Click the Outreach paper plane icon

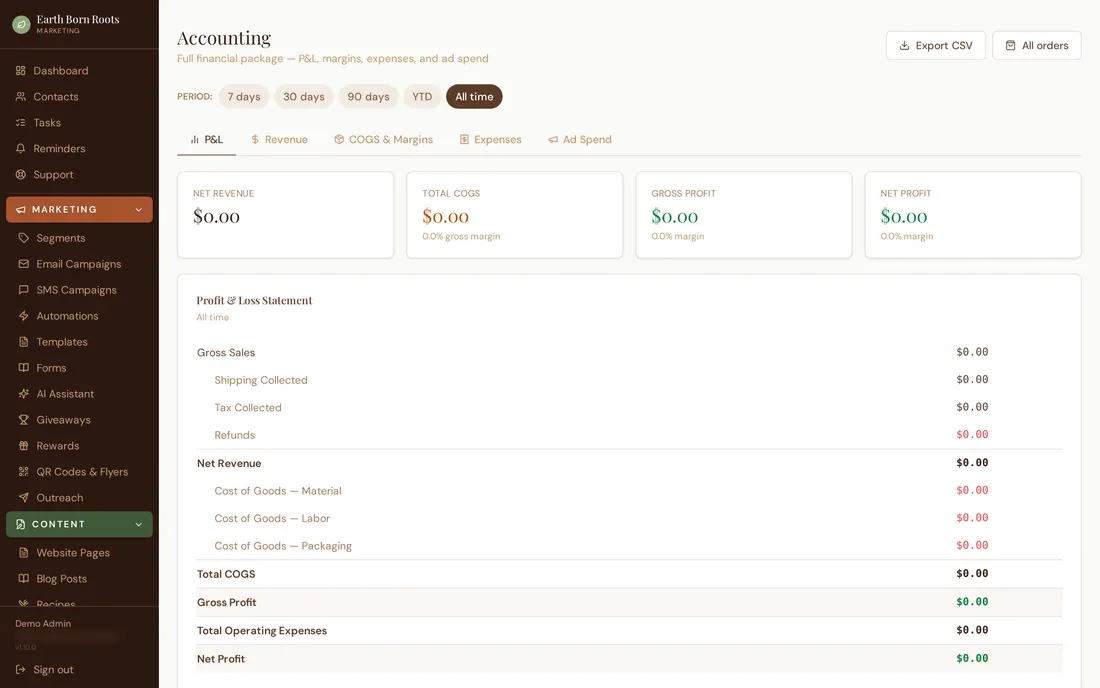click(23, 497)
